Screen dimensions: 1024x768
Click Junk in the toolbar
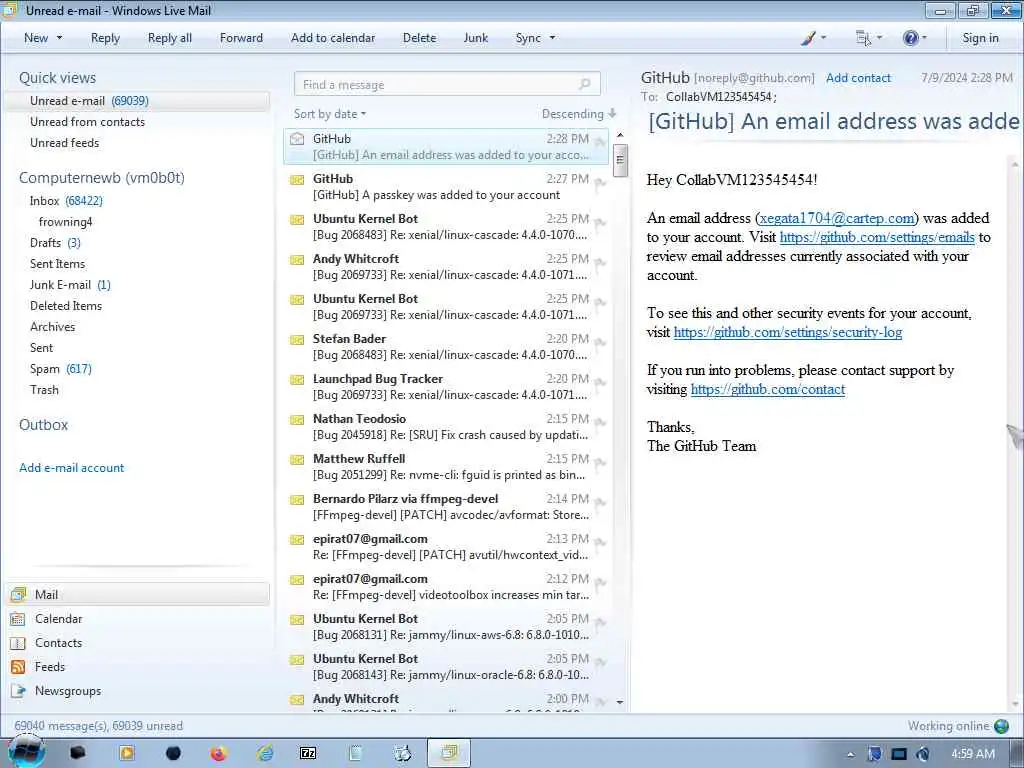(x=475, y=38)
